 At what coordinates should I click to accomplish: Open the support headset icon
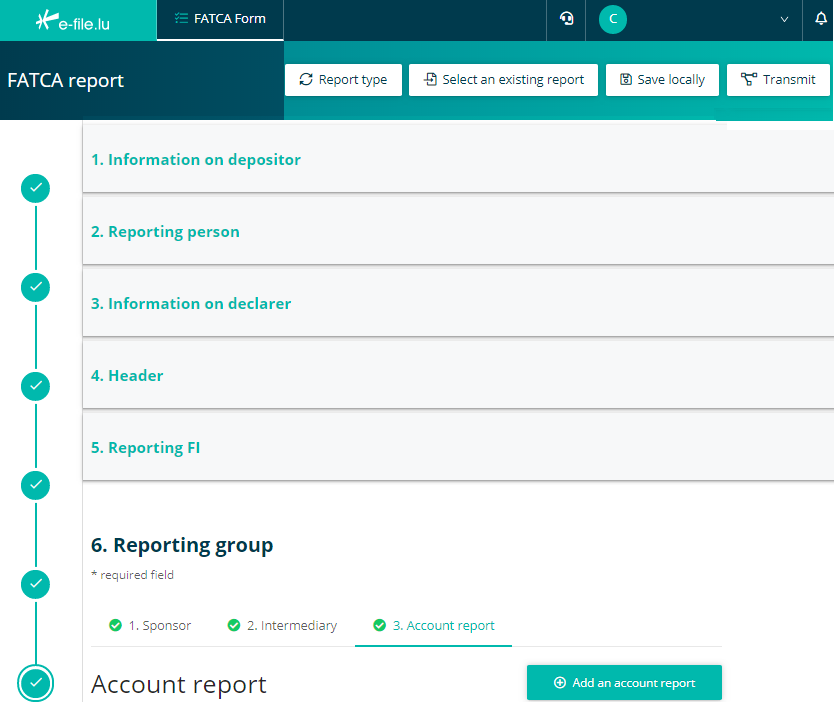[566, 19]
